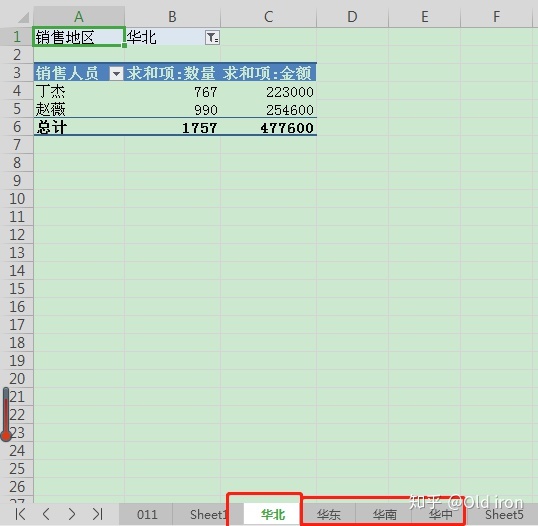This screenshot has width=538, height=526.
Task: Switch to the Sheet5 tab
Action: (504, 515)
